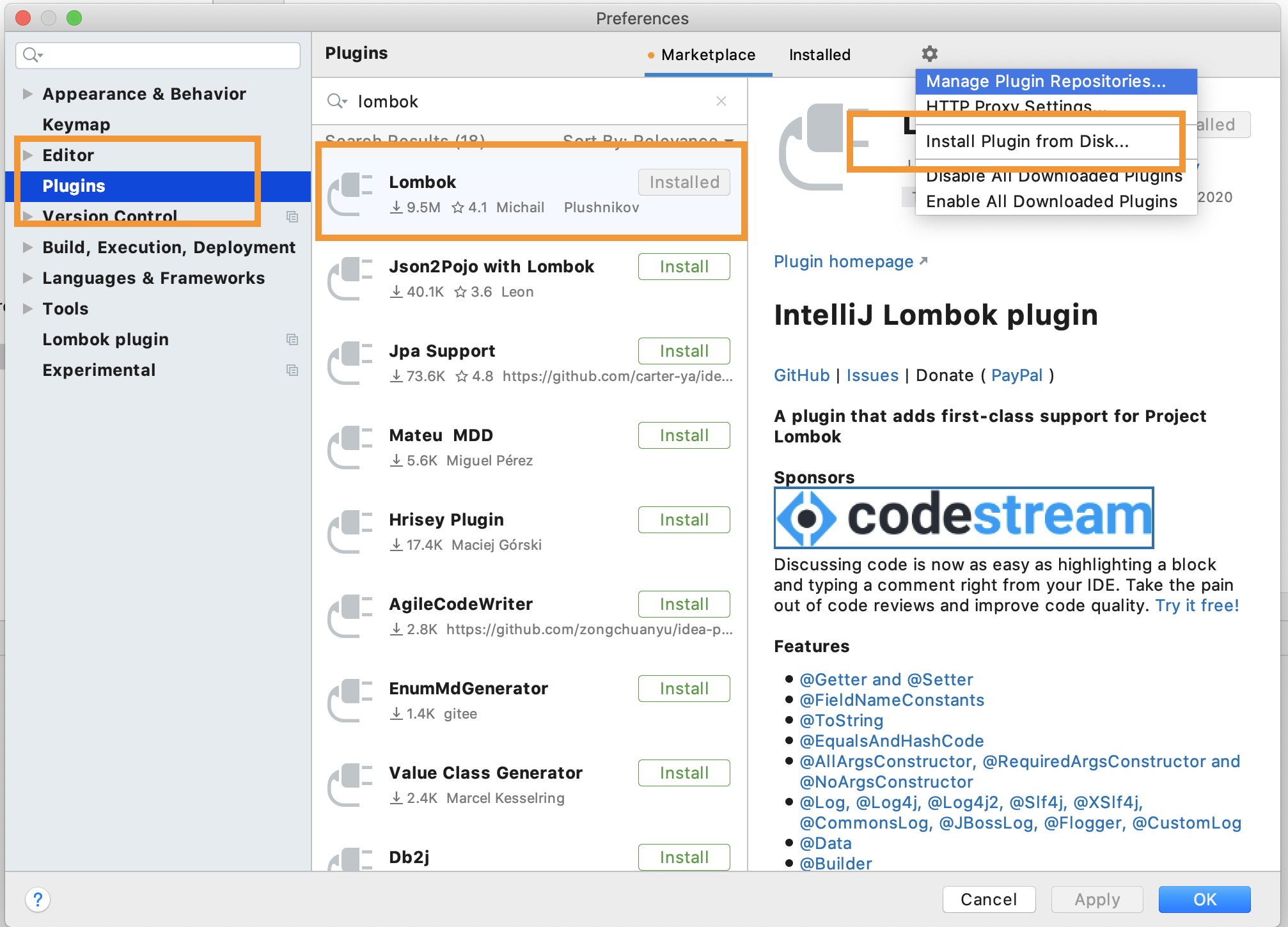Open the GitHub link for the Lombok plugin
Image resolution: width=1288 pixels, height=927 pixels.
coord(801,375)
